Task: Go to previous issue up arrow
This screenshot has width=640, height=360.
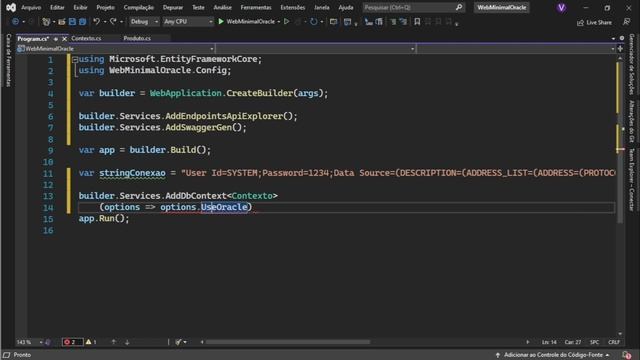Action: [x=114, y=342]
